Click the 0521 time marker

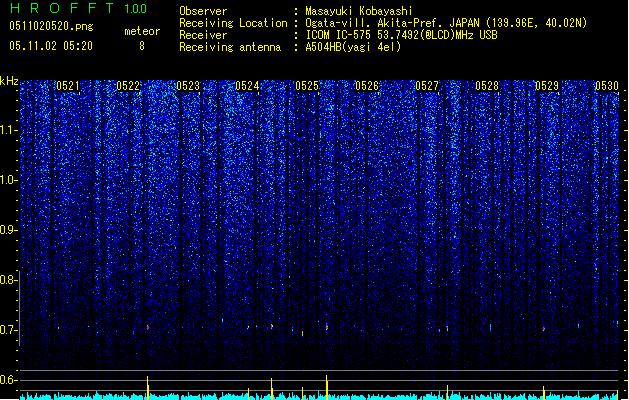[68, 86]
